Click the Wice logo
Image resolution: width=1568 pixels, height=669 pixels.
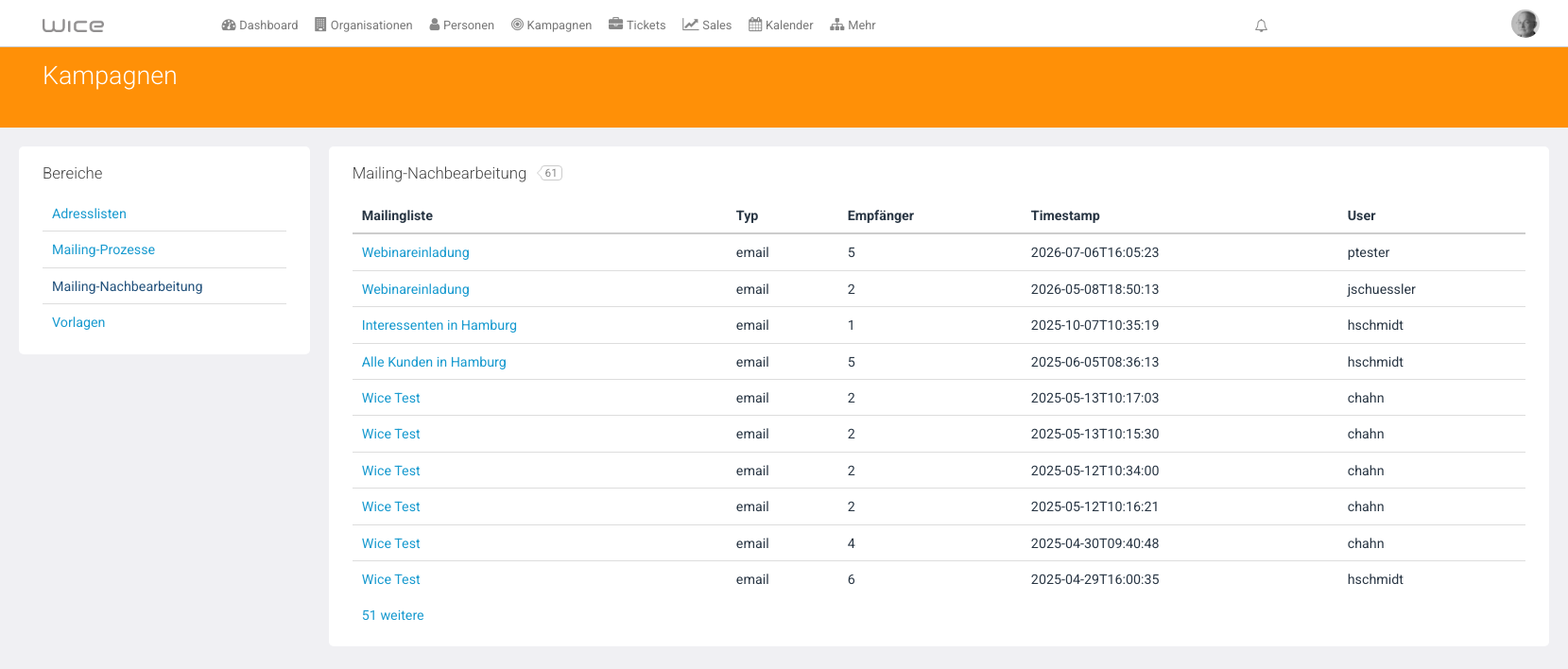[x=73, y=26]
